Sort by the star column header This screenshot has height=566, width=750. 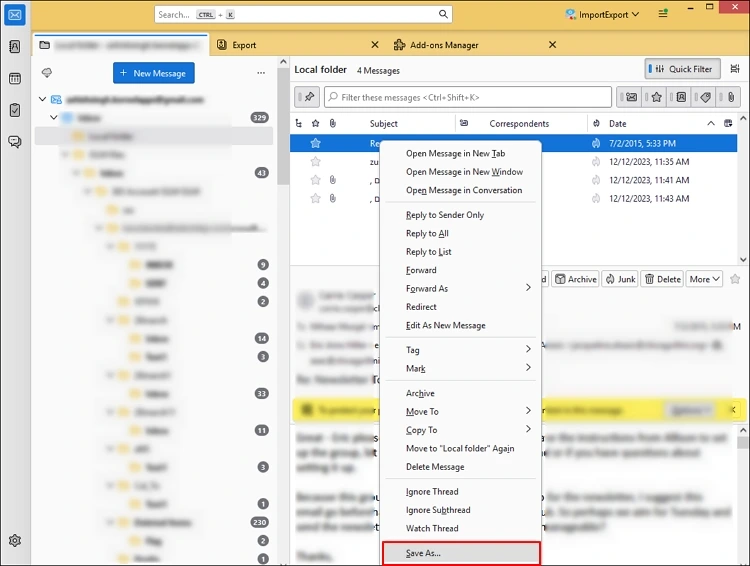(315, 123)
